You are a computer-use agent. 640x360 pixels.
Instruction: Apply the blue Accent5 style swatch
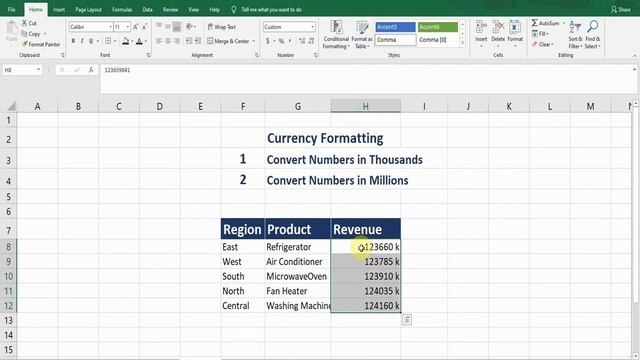[x=395, y=27]
